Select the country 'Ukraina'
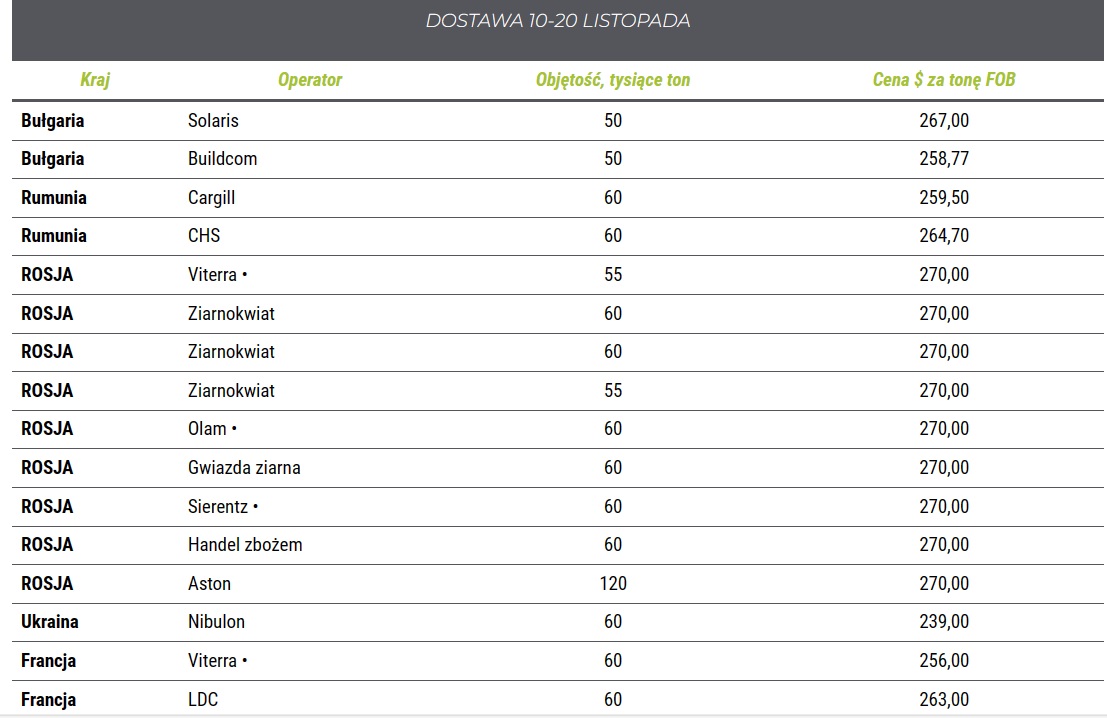This screenshot has width=1107, height=718. tap(49, 621)
